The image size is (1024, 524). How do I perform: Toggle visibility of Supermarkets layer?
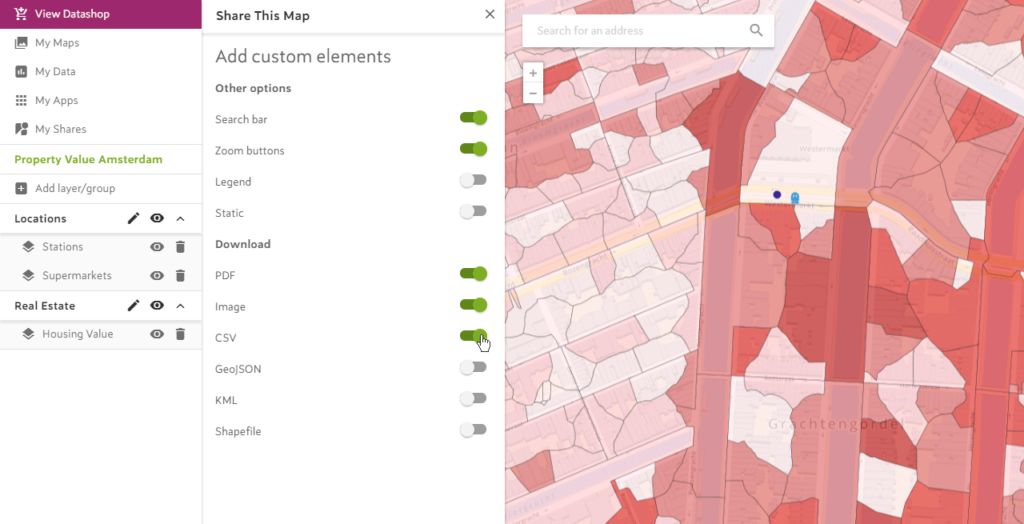(x=157, y=276)
